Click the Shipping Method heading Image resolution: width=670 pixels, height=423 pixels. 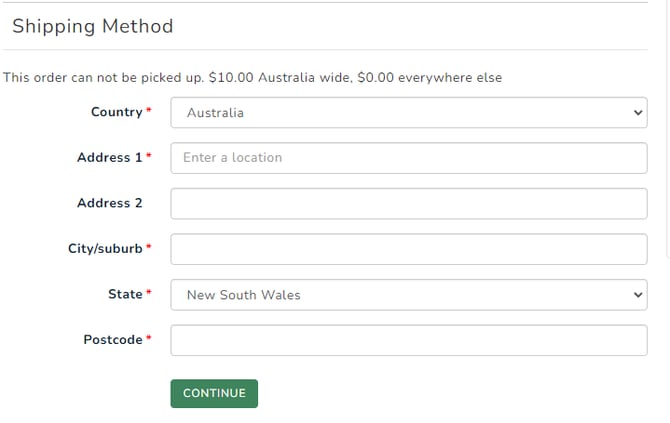pyautogui.click(x=92, y=26)
